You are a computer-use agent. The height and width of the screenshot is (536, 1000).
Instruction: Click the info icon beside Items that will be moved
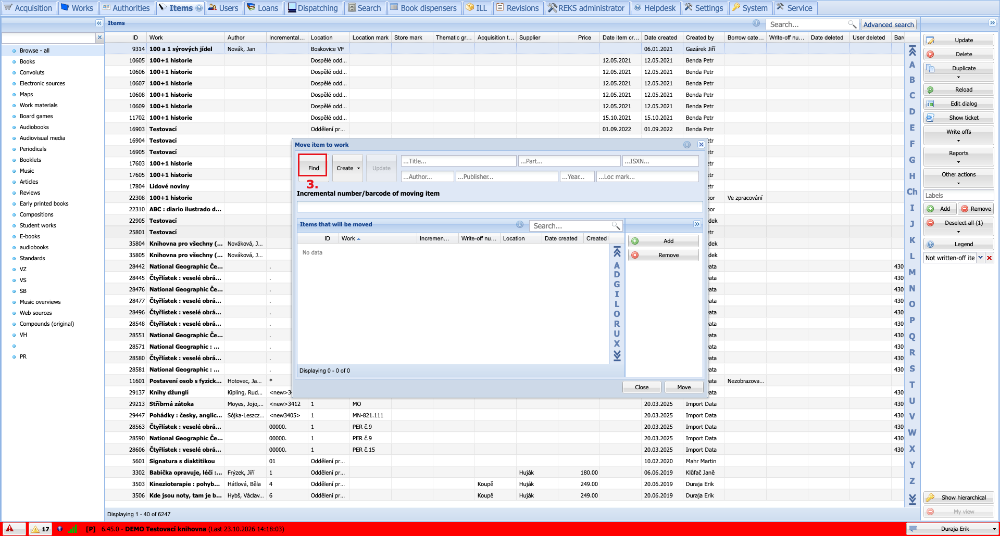tap(520, 225)
